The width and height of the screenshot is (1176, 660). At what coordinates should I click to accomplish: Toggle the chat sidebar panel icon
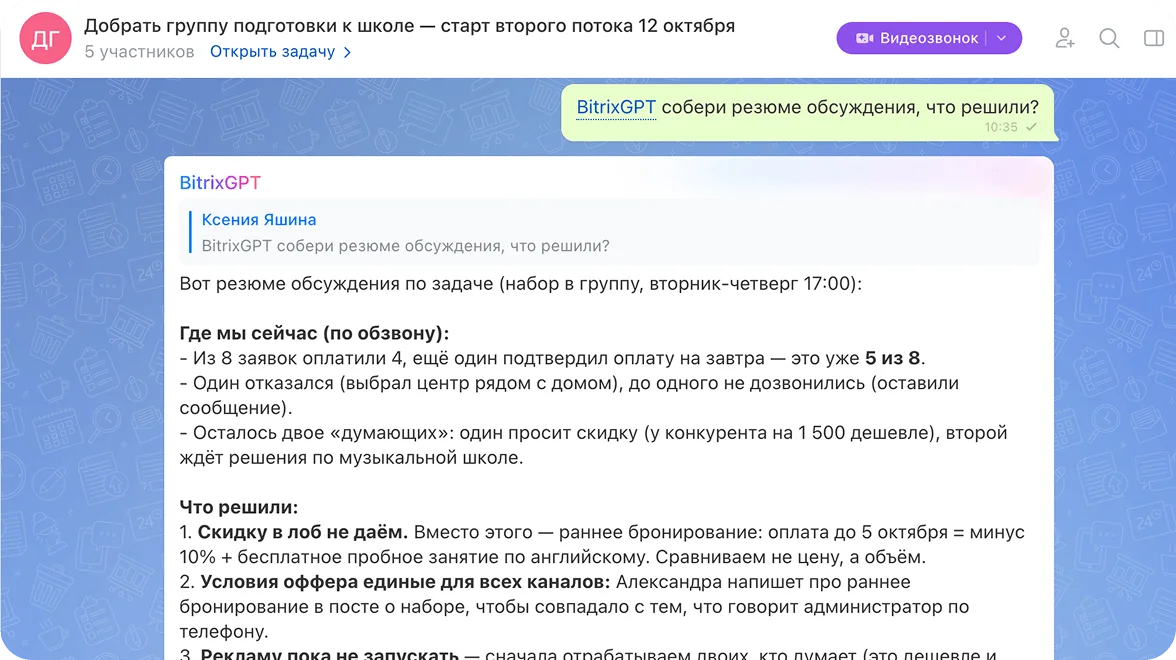click(1154, 38)
